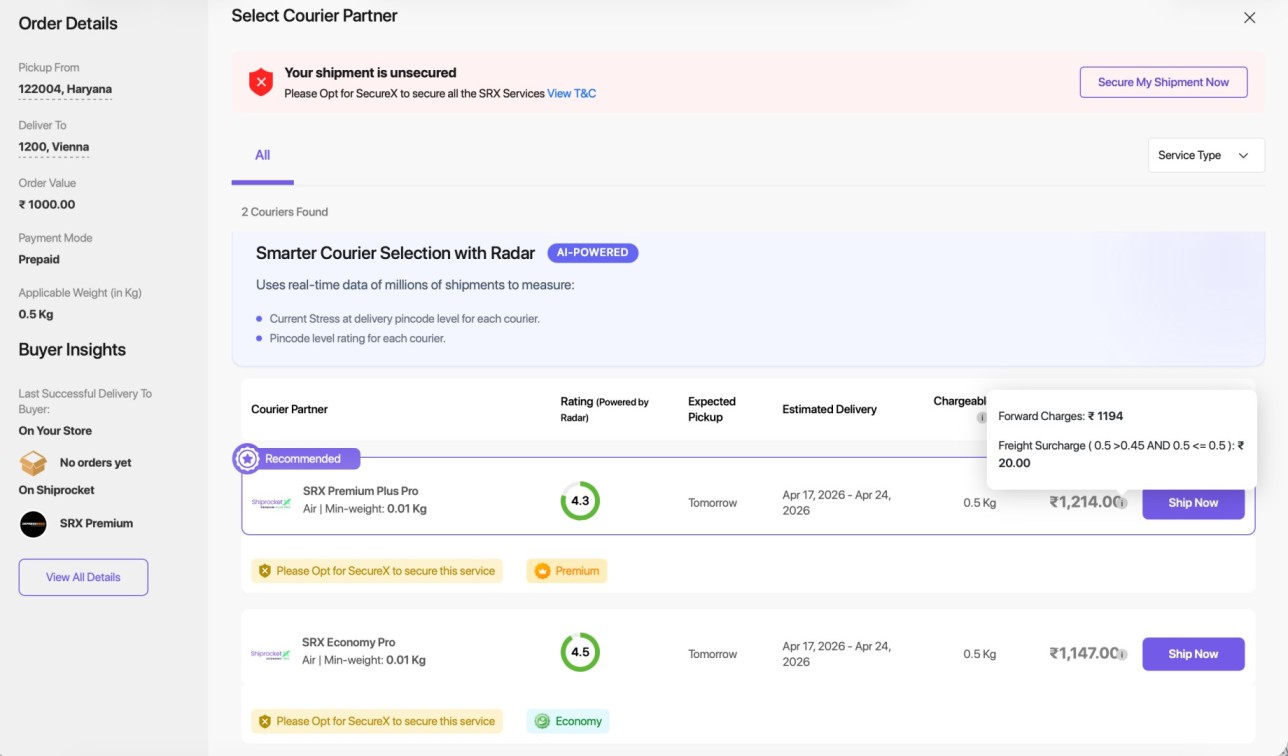Click SRX Economy Pro courier name

tap(349, 642)
